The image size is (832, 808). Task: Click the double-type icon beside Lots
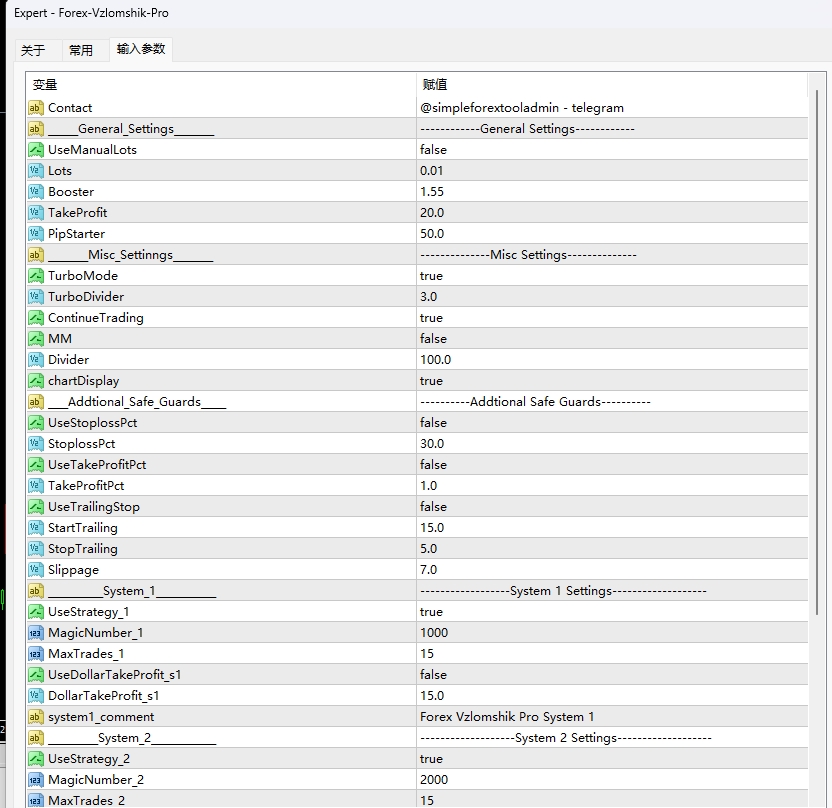(x=36, y=171)
